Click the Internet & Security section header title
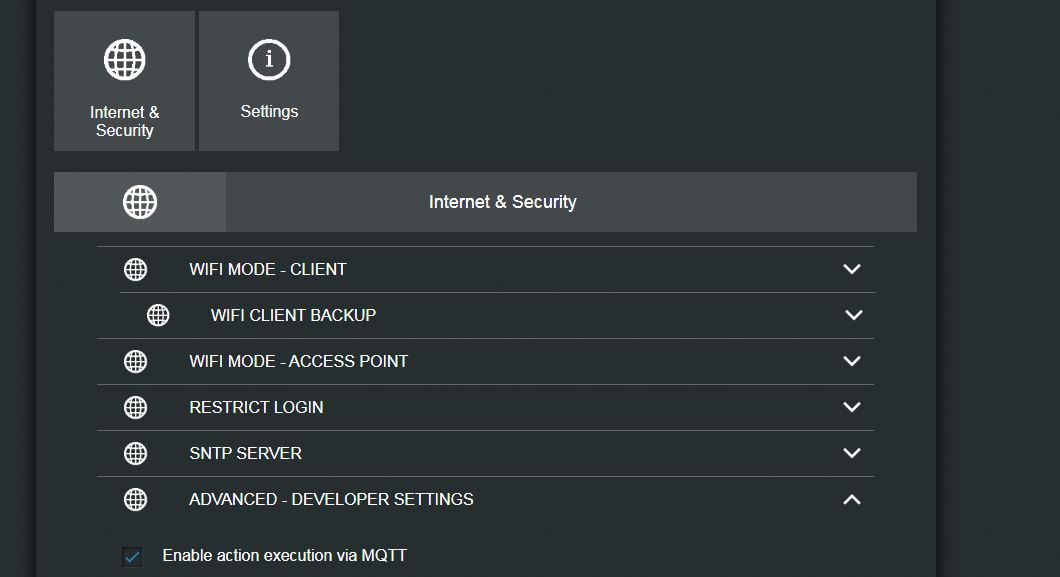The width and height of the screenshot is (1060, 577). click(503, 202)
